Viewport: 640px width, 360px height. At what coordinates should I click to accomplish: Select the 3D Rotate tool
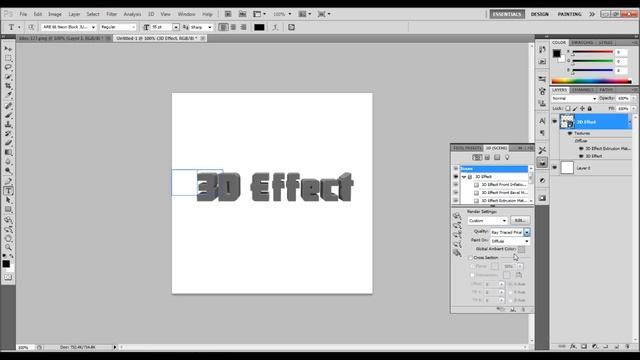8,220
